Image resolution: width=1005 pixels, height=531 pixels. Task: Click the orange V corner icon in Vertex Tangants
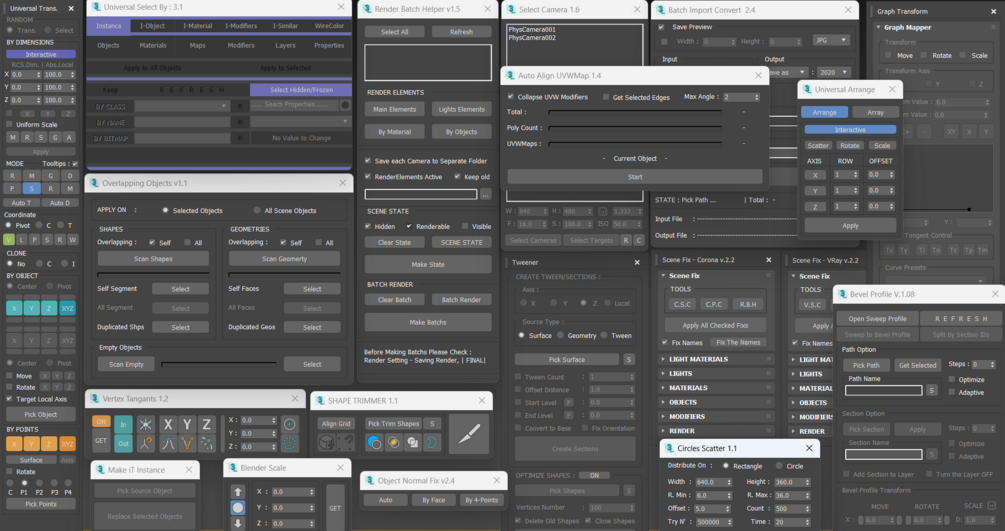coord(187,442)
